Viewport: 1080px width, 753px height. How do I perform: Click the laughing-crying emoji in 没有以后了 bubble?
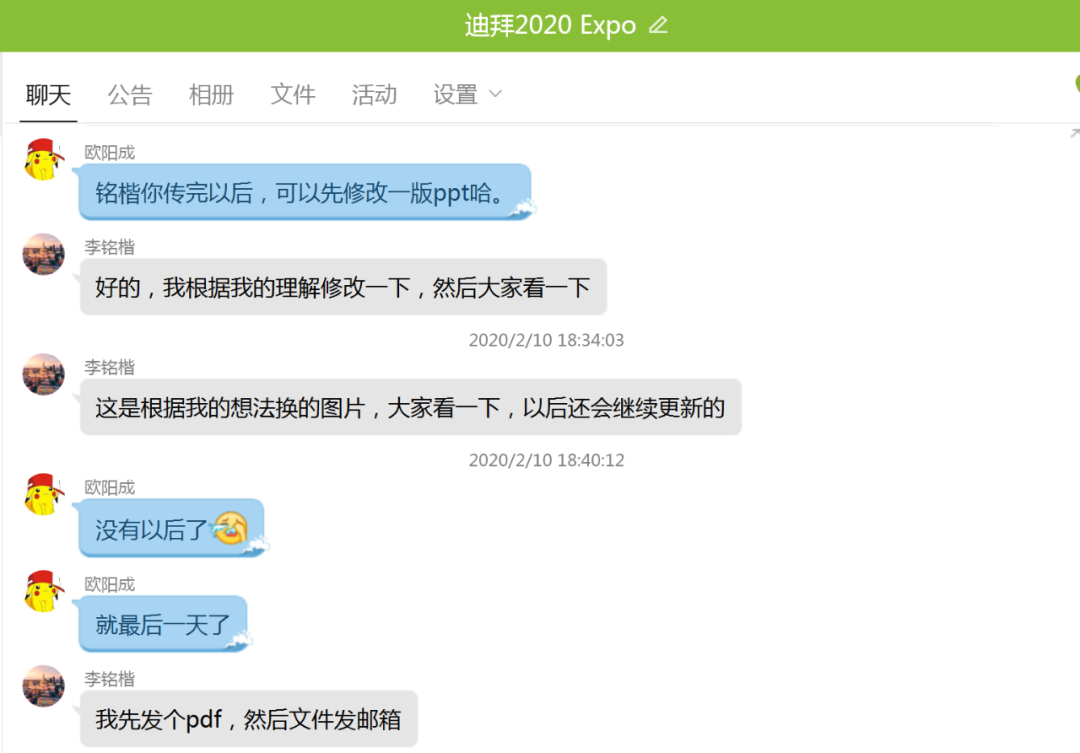(229, 528)
